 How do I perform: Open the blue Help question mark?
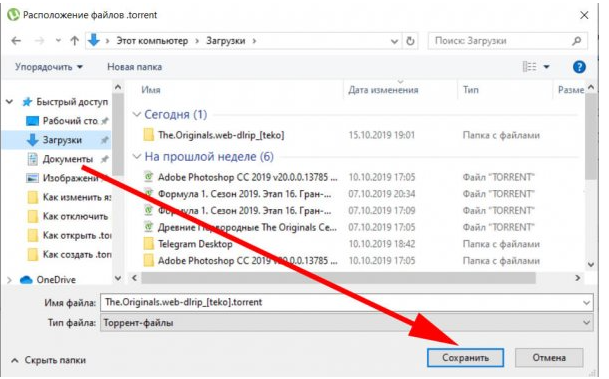tap(579, 67)
